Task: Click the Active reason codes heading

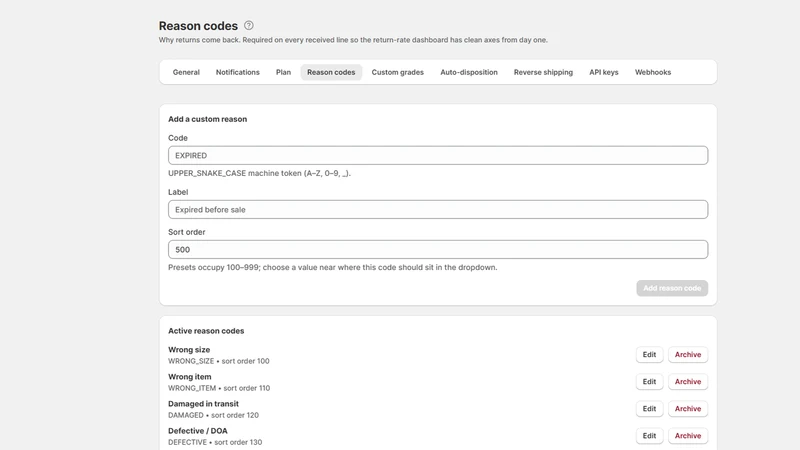Action: point(206,331)
